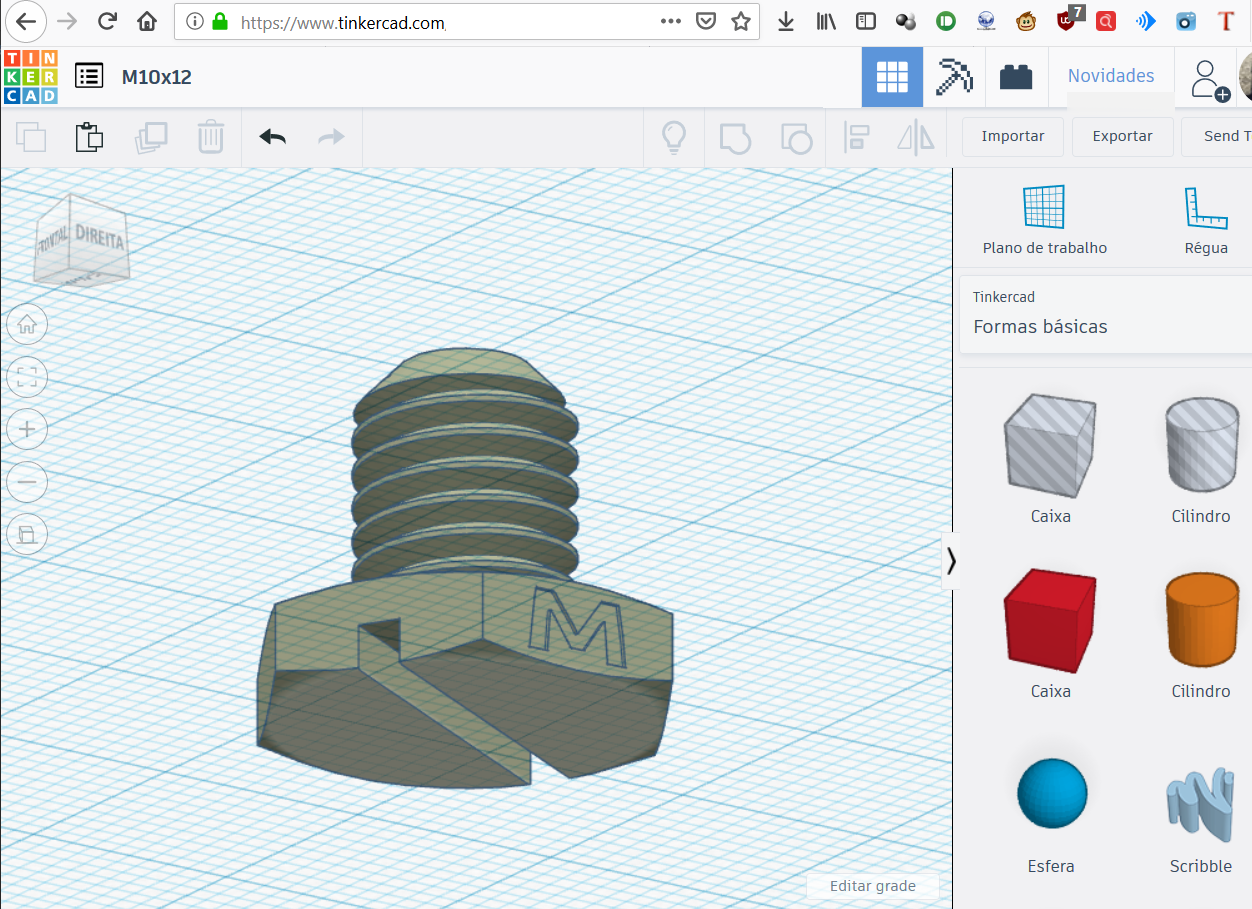The height and width of the screenshot is (909, 1252).
Task: Click the Send To button
Action: pos(1217,137)
